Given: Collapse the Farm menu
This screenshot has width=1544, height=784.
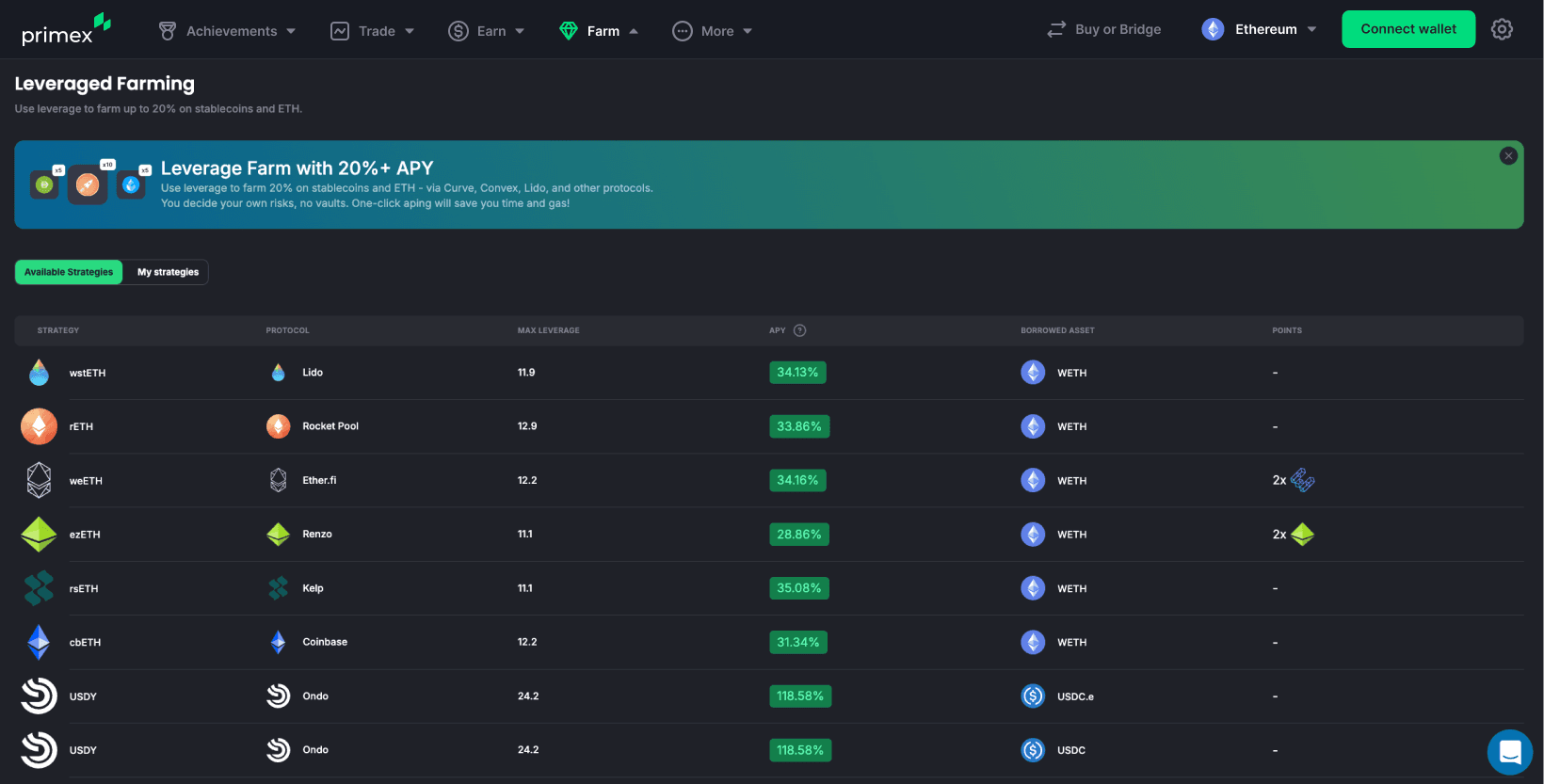Looking at the screenshot, I should [599, 31].
